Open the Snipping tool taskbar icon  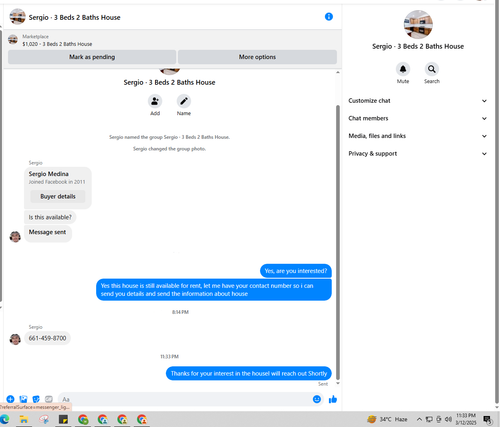click(44, 419)
